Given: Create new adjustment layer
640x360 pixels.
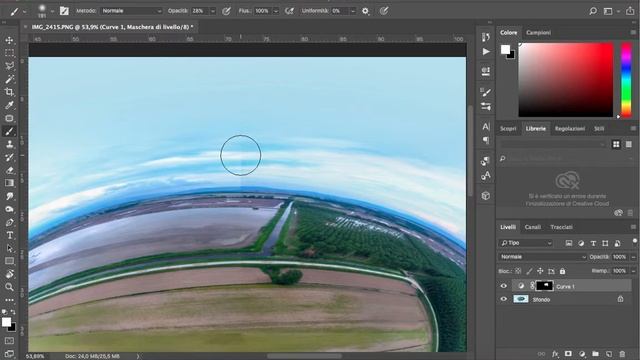Looking at the screenshot, I should click(x=582, y=354).
